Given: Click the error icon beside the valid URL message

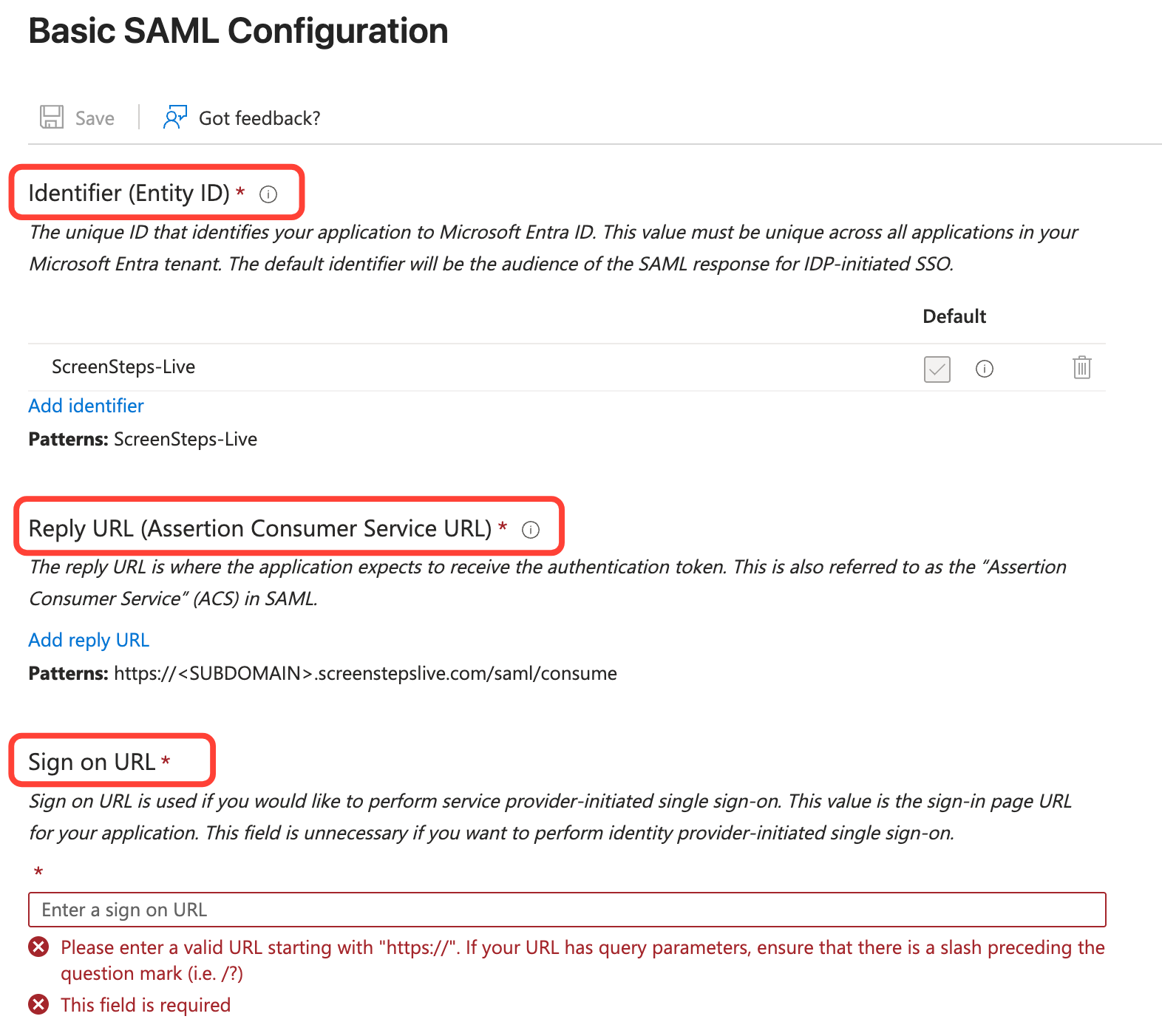Looking at the screenshot, I should tap(38, 947).
